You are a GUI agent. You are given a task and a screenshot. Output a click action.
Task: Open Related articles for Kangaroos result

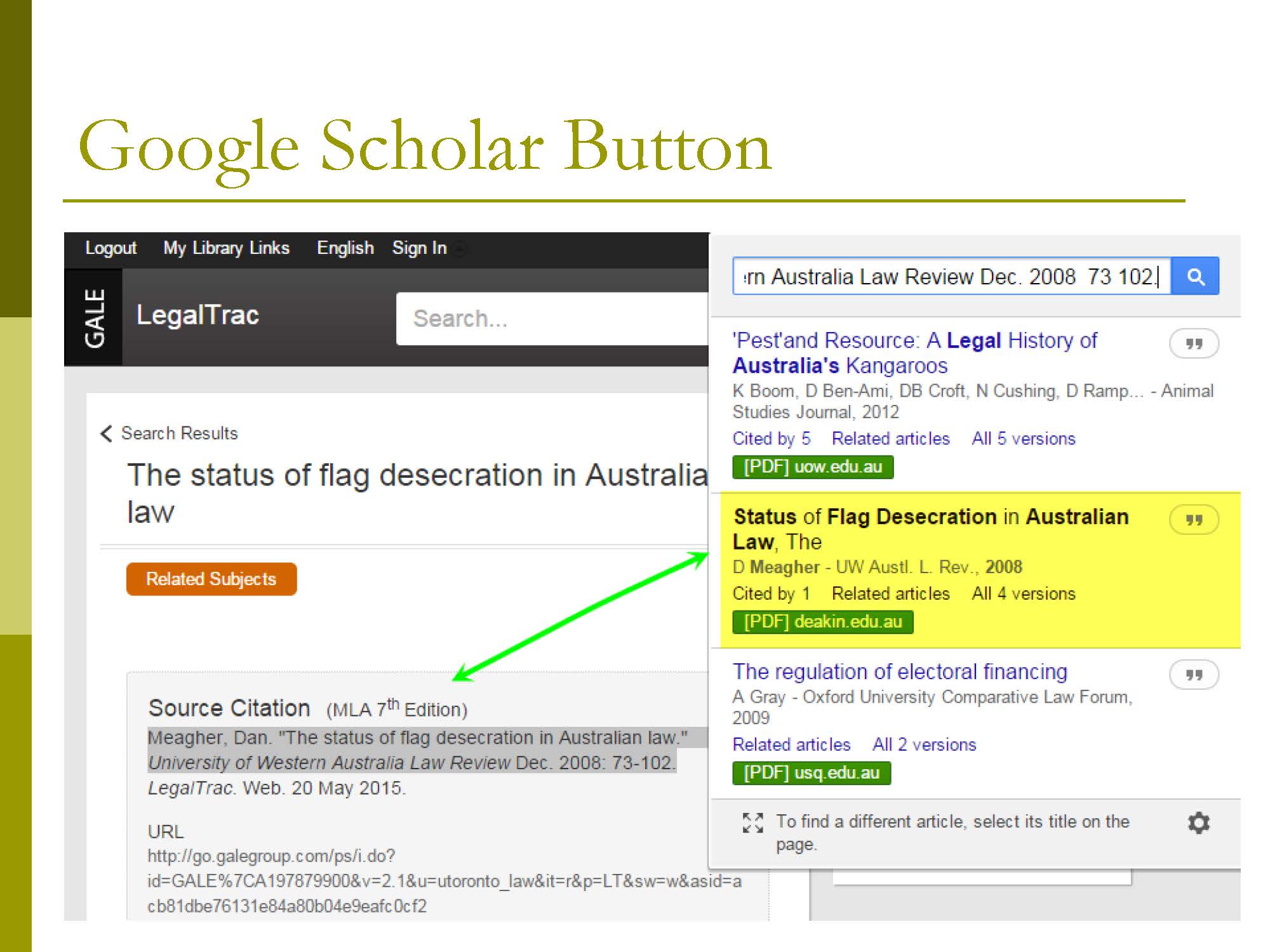pyautogui.click(x=890, y=439)
